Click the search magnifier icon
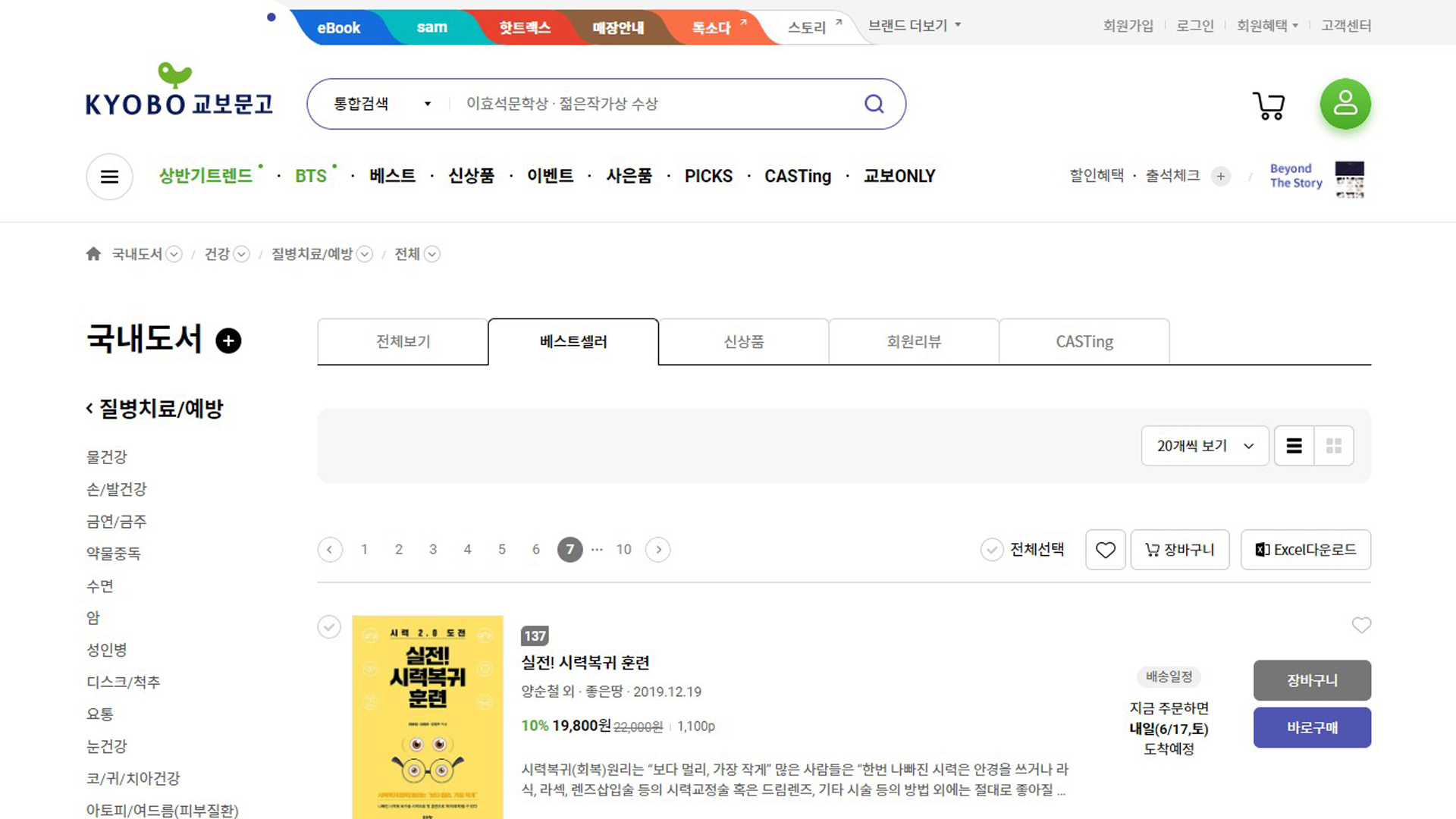 point(874,104)
